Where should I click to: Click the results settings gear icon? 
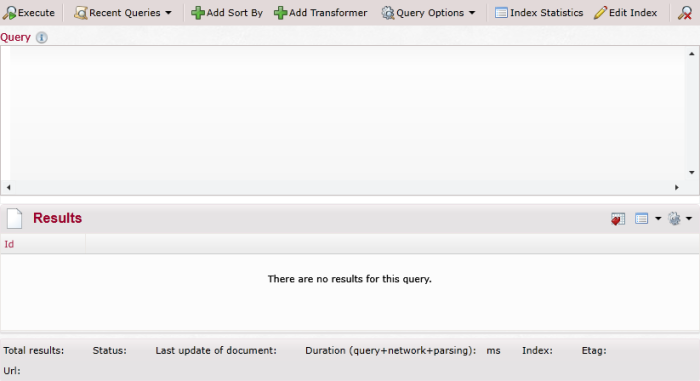point(674,218)
